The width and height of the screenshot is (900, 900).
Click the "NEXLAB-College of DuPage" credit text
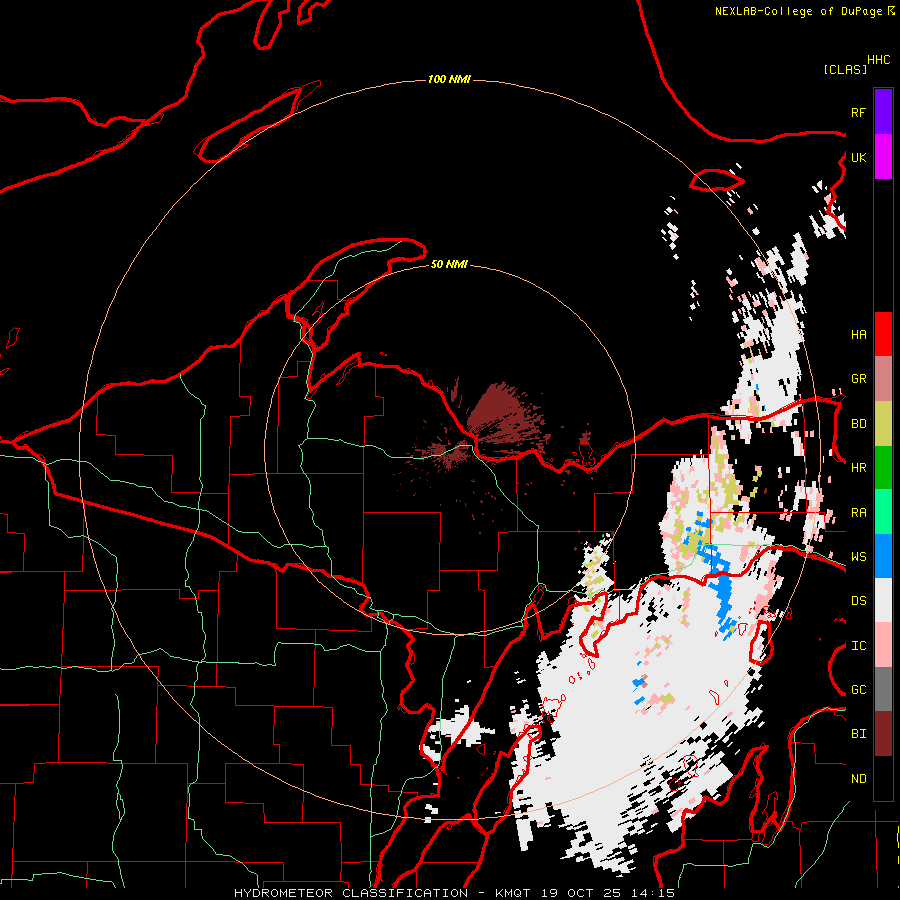click(800, 11)
